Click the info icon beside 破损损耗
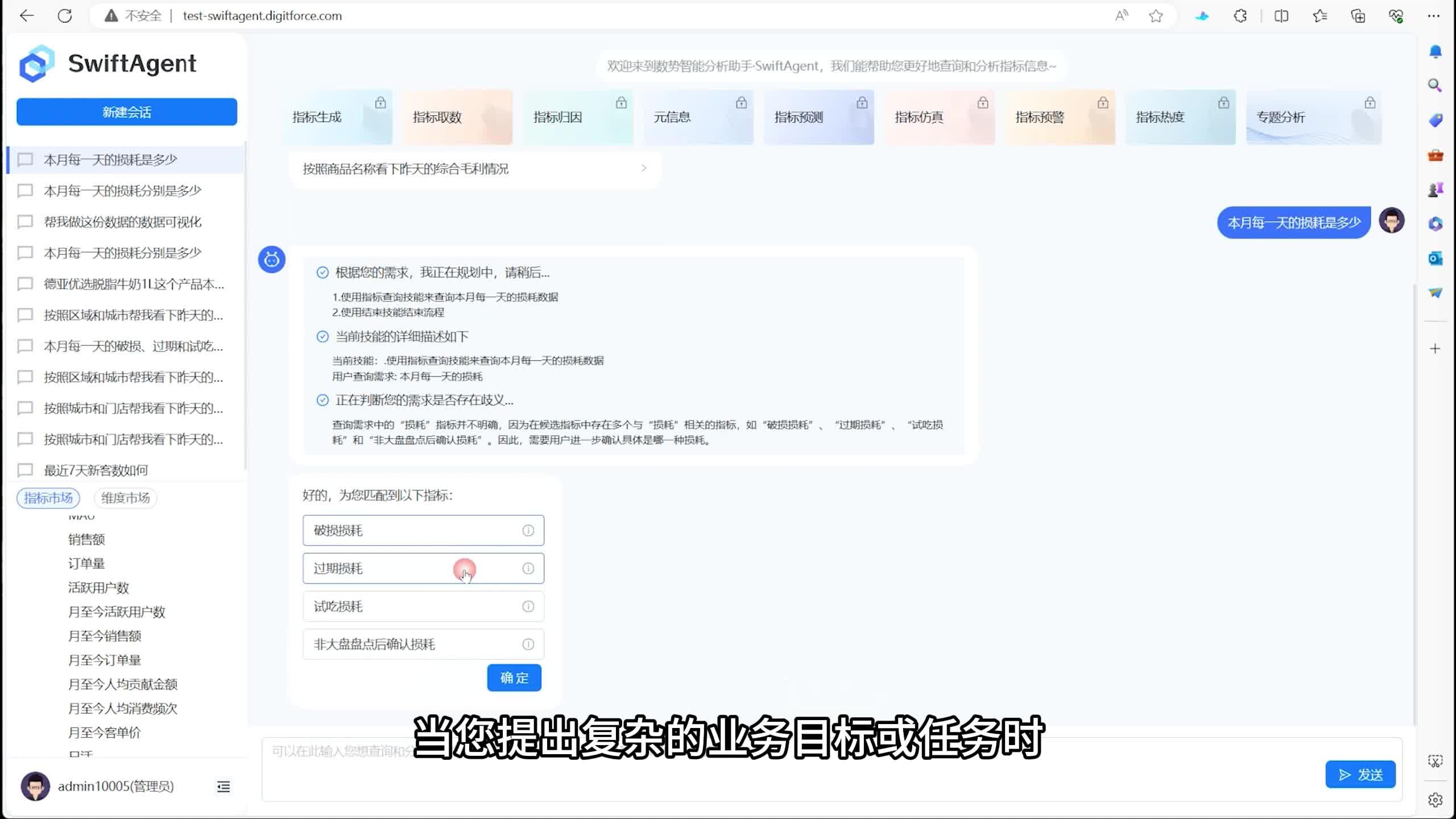The image size is (1456, 819). point(528,530)
